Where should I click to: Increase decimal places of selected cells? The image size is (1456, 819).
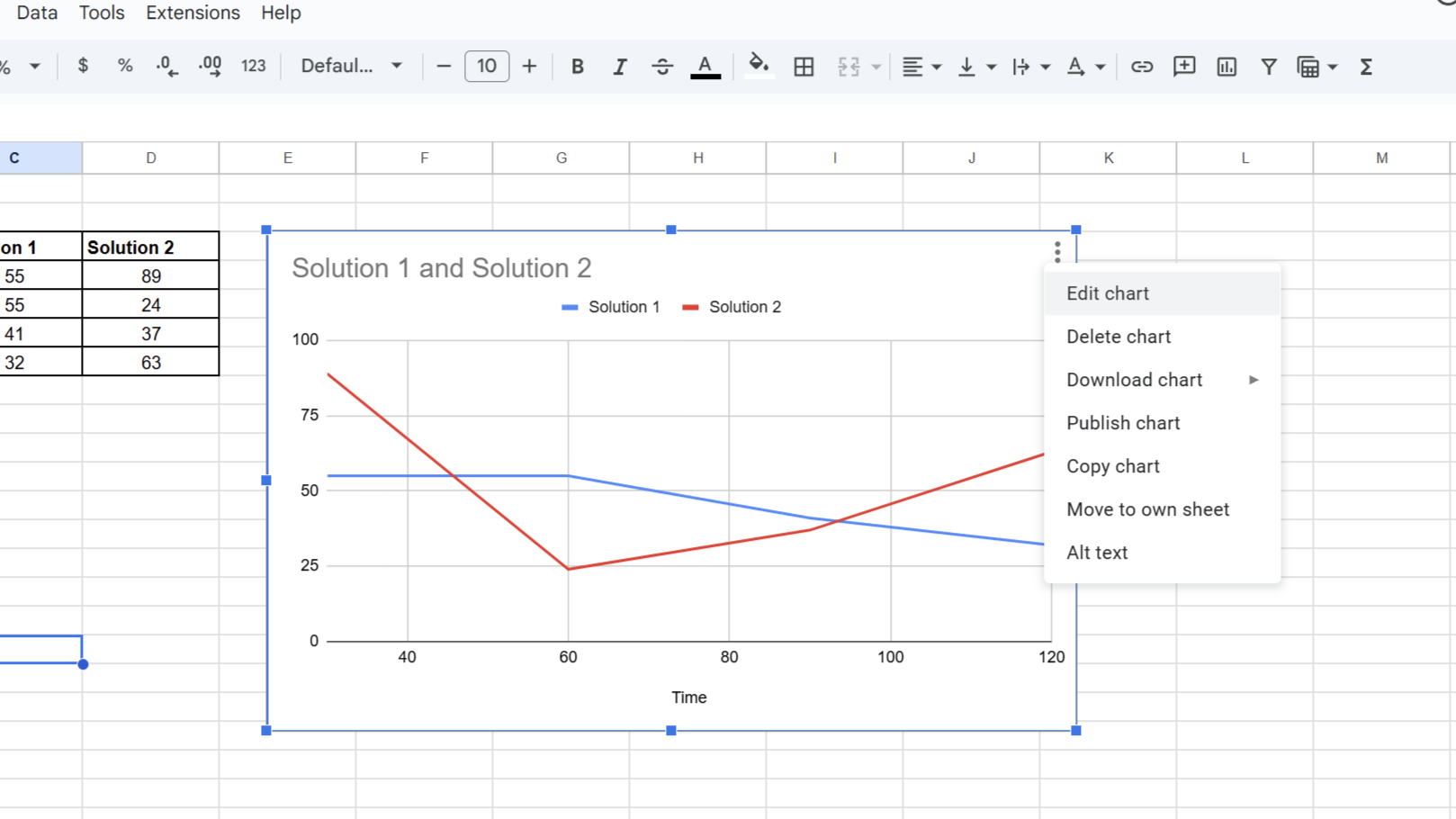click(x=210, y=66)
